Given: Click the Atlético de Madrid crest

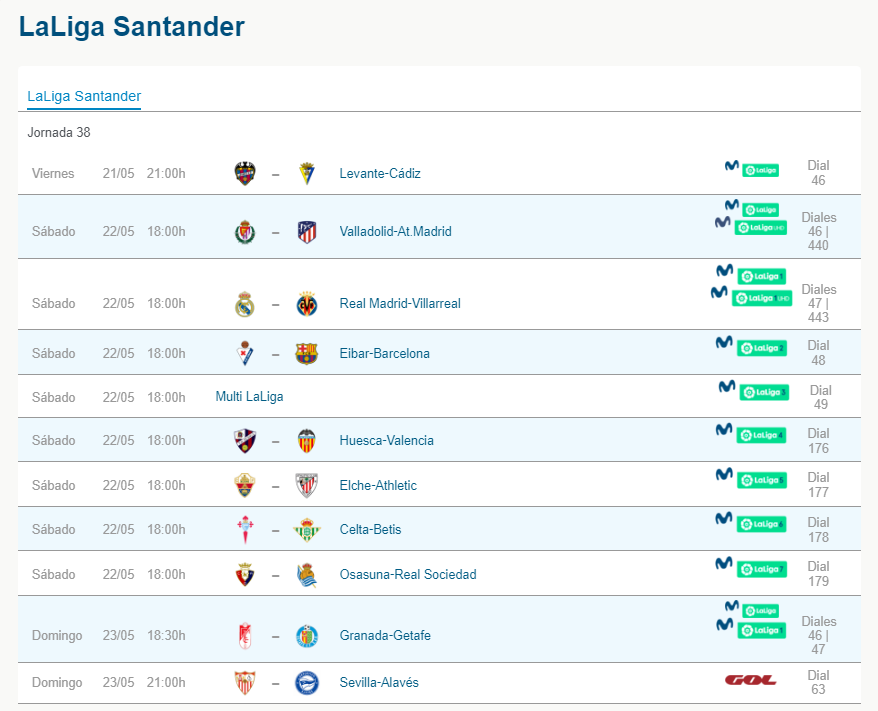Looking at the screenshot, I should (307, 231).
